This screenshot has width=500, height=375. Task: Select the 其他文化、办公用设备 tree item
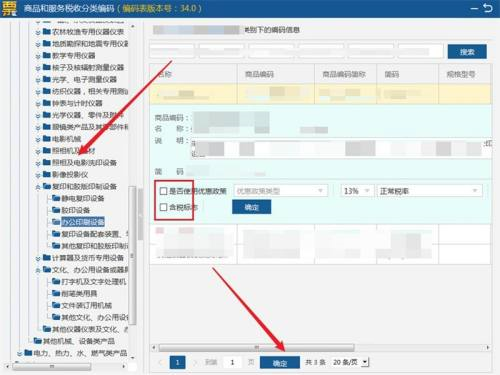(x=95, y=317)
